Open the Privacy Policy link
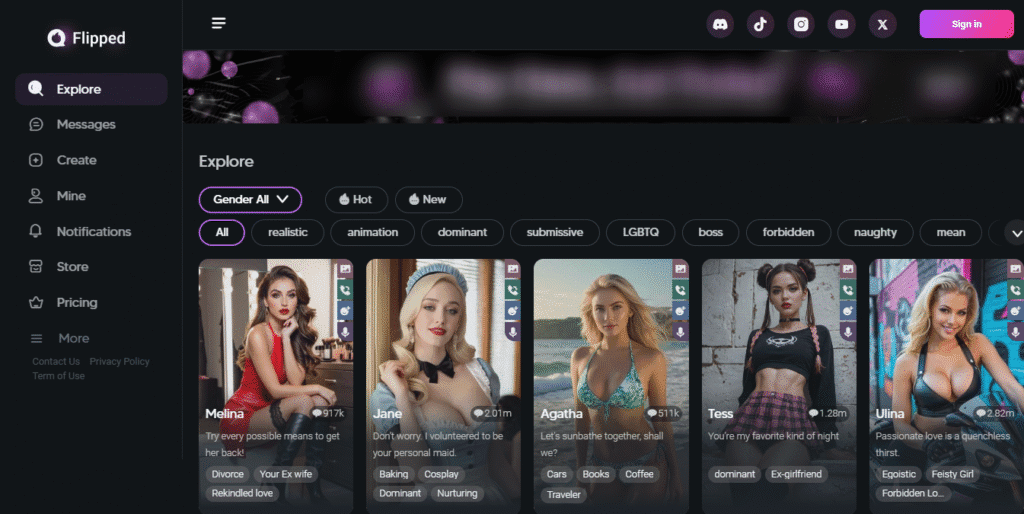 (x=120, y=361)
